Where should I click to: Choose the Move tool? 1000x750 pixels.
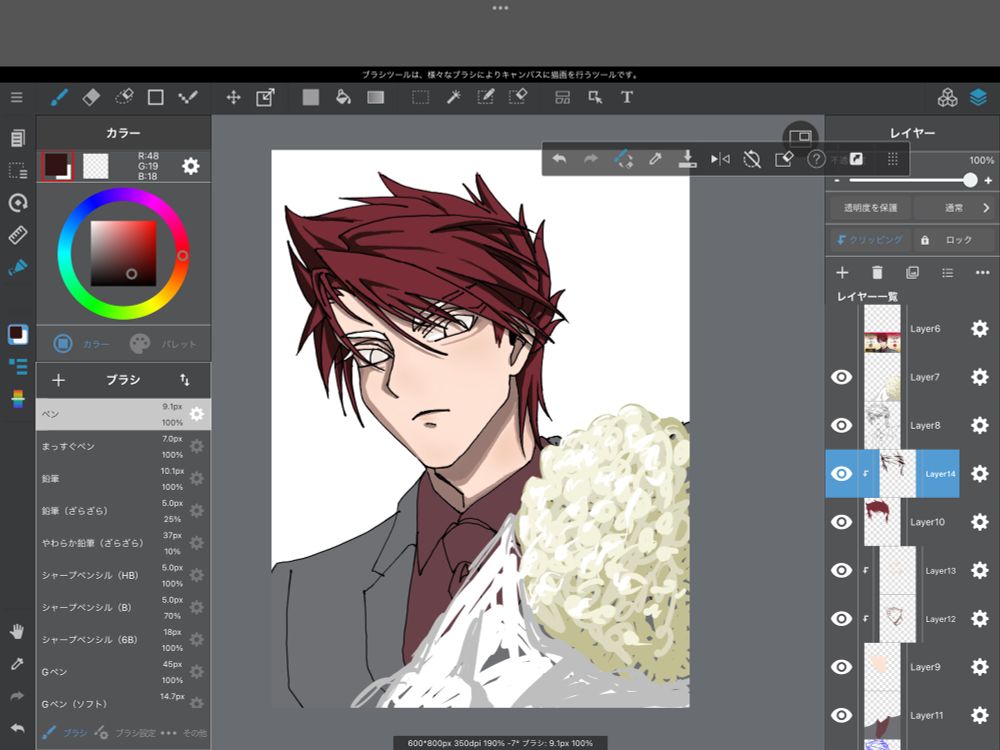[233, 97]
